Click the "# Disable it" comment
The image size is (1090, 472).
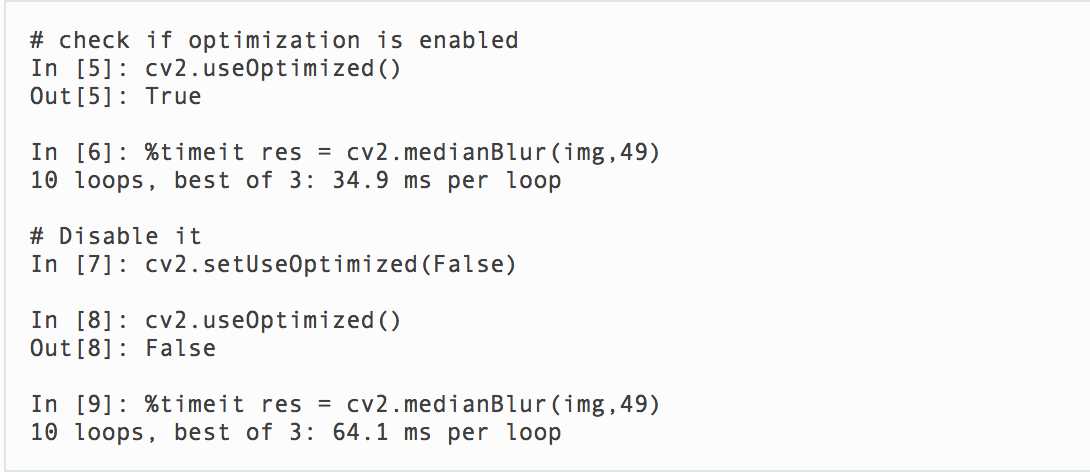(116, 236)
